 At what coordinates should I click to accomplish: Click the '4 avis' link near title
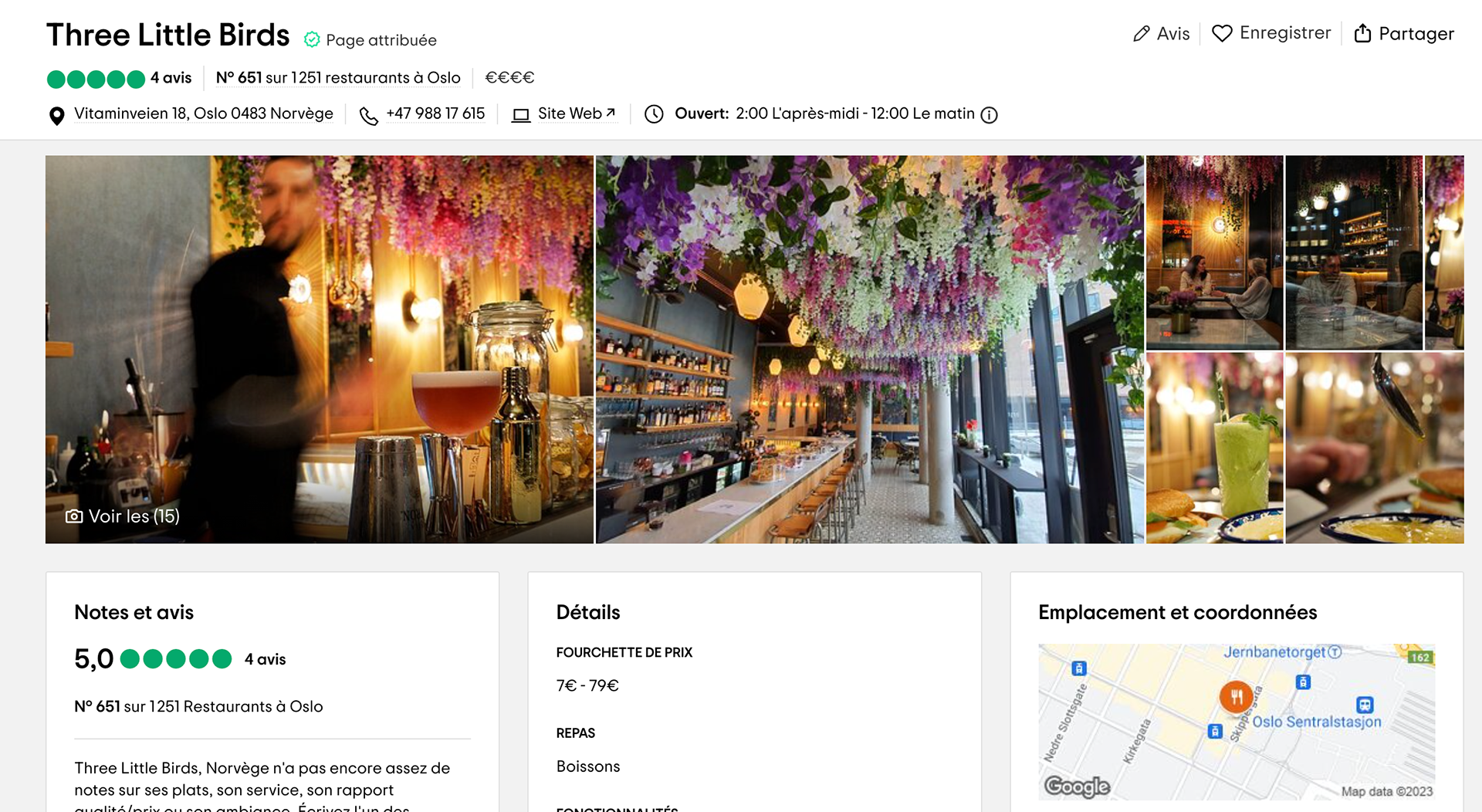point(171,78)
